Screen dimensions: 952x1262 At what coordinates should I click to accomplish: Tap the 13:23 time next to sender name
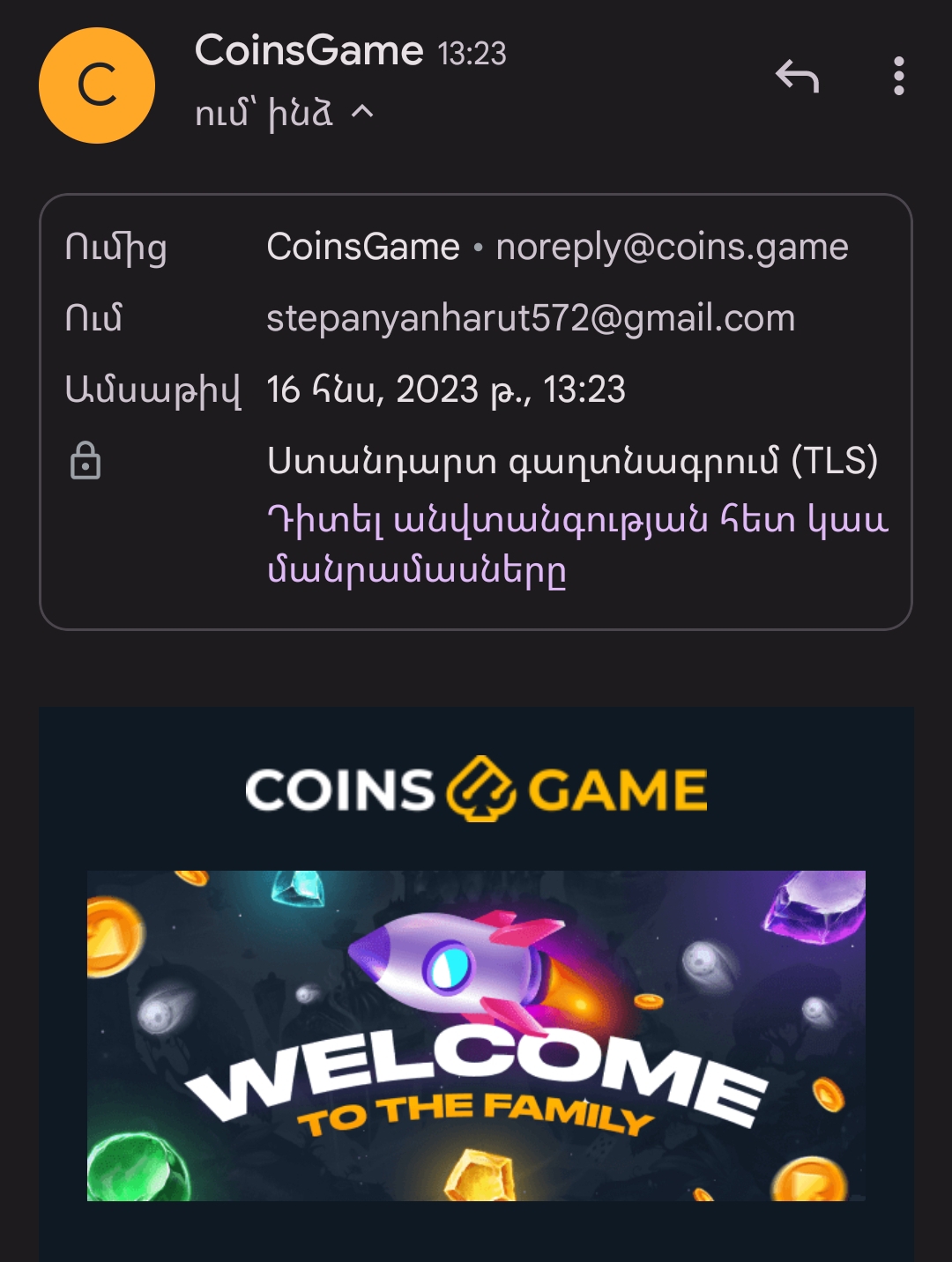(472, 54)
